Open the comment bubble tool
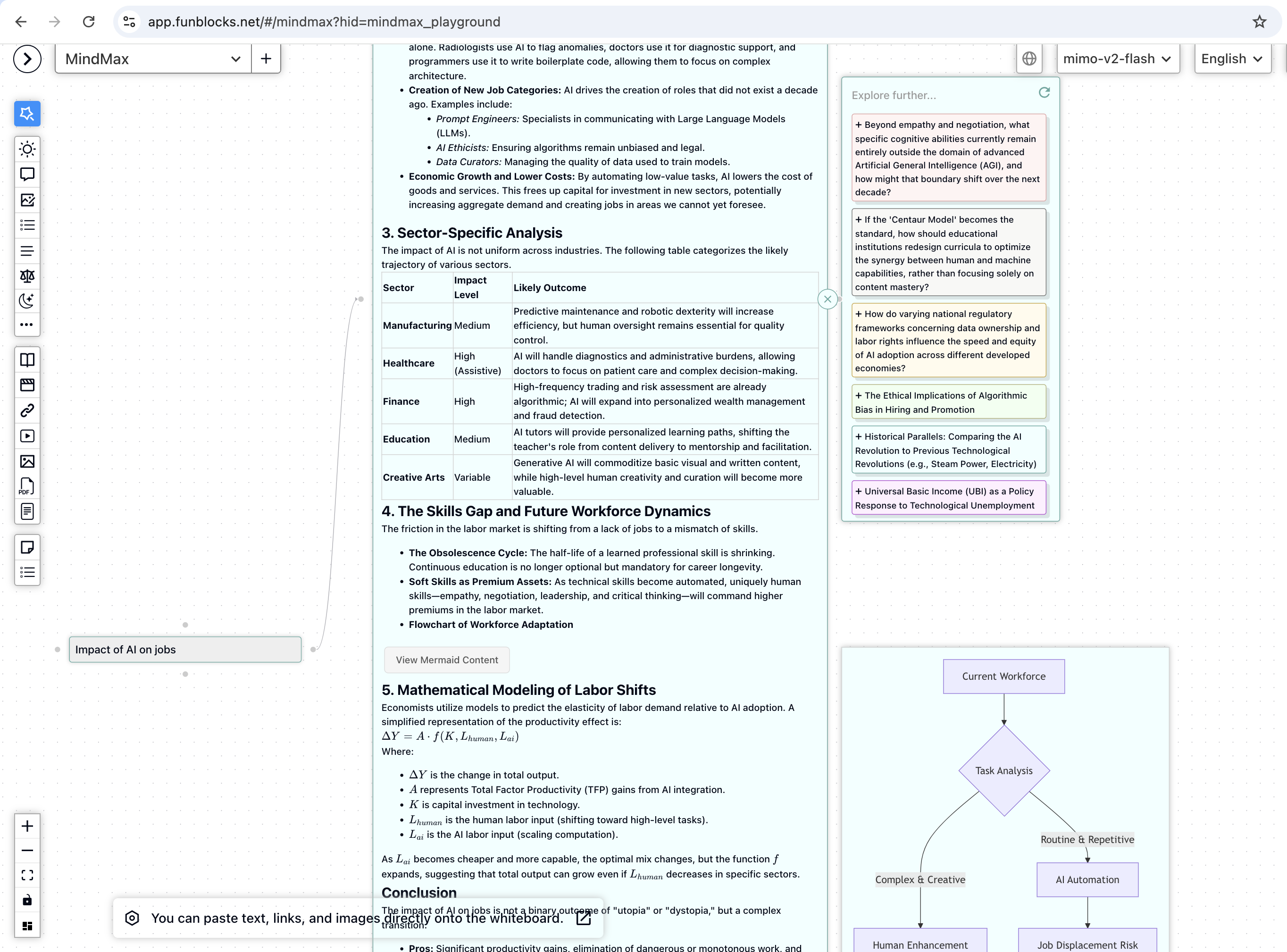Screen dimensions: 1287x952 (27, 175)
